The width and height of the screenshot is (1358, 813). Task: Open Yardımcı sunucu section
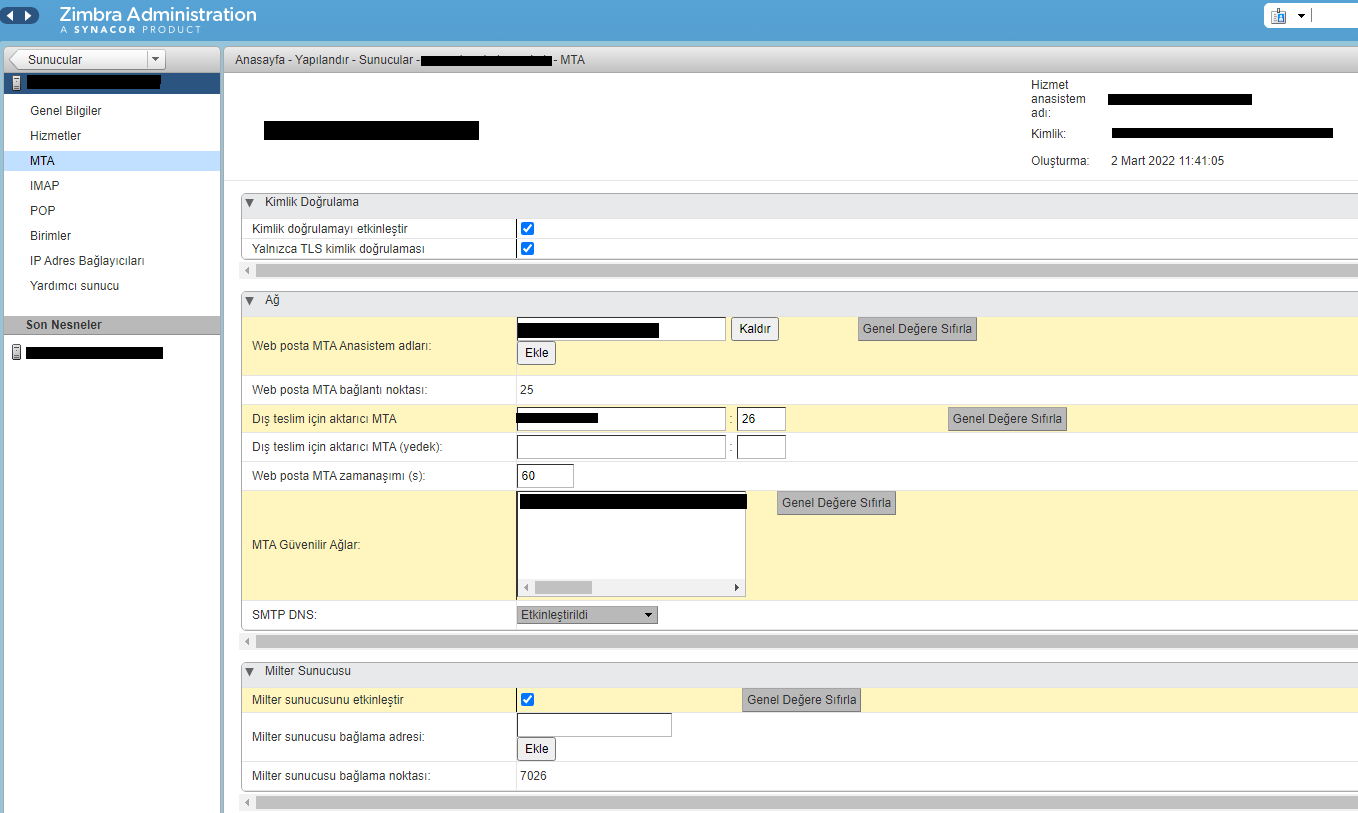click(x=75, y=286)
